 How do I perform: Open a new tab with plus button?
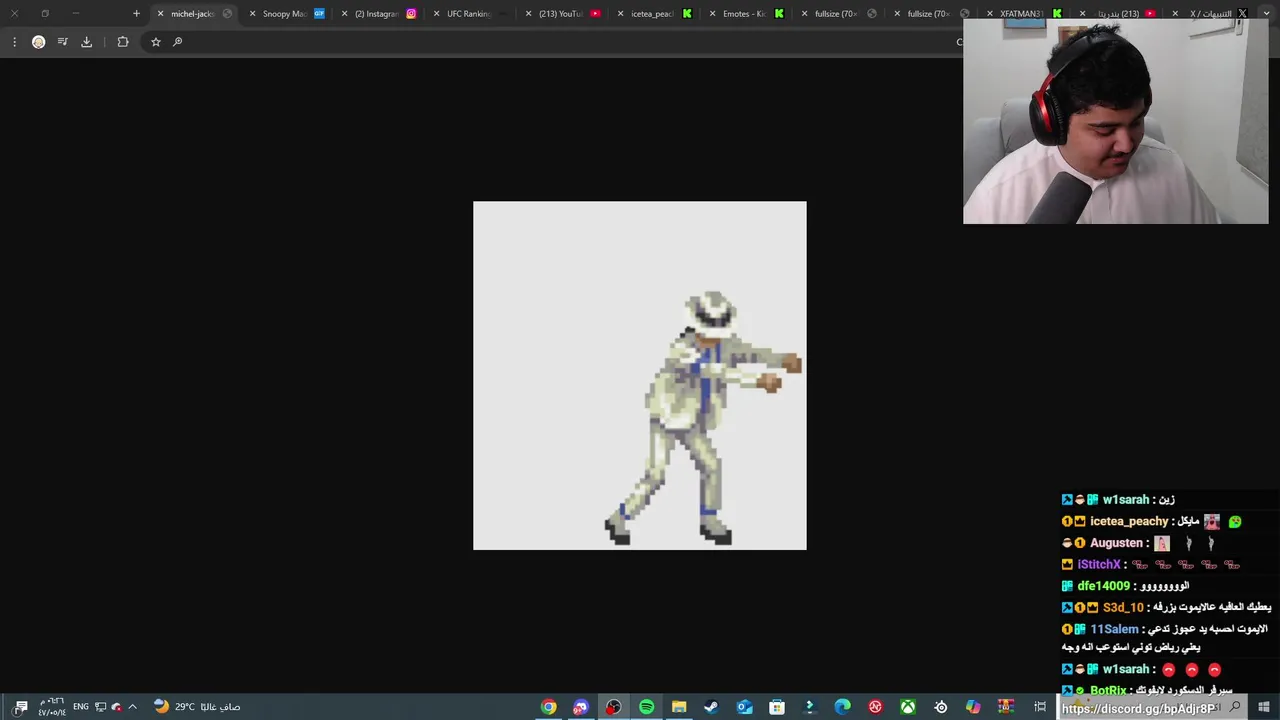click(136, 13)
